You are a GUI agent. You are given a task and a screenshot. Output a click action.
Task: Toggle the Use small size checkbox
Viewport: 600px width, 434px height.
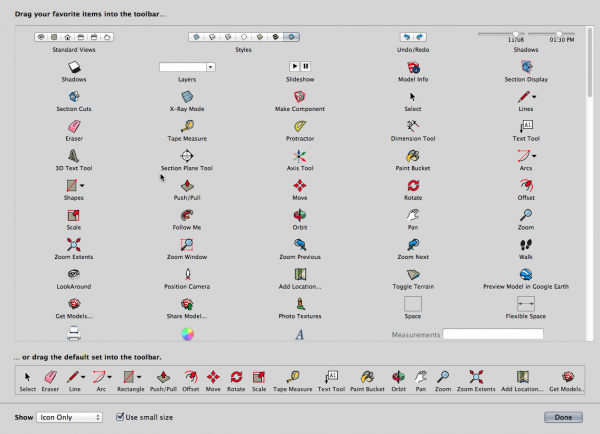(120, 417)
